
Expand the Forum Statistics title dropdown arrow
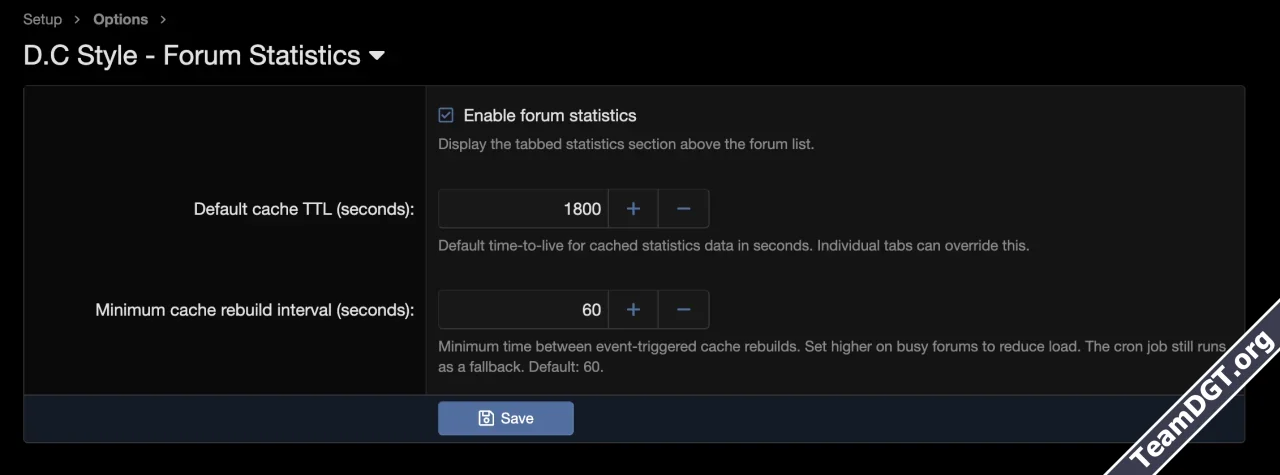tap(377, 56)
